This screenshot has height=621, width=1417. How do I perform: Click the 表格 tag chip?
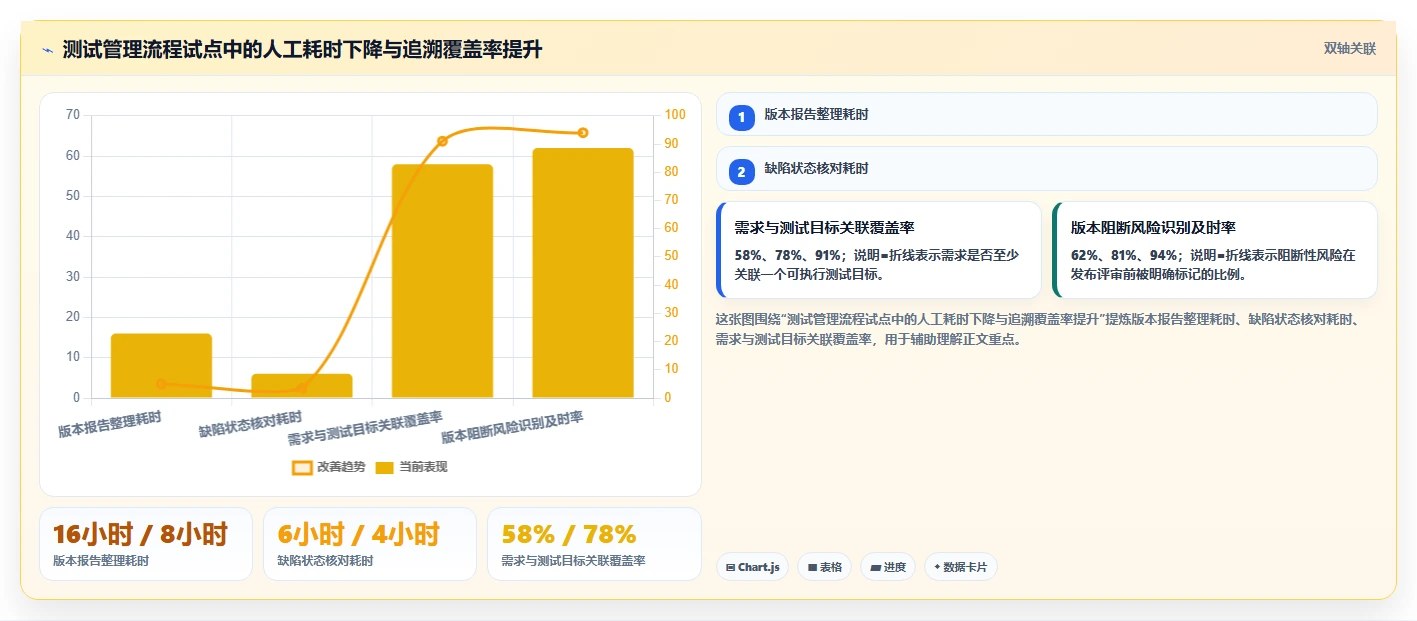tap(824, 567)
